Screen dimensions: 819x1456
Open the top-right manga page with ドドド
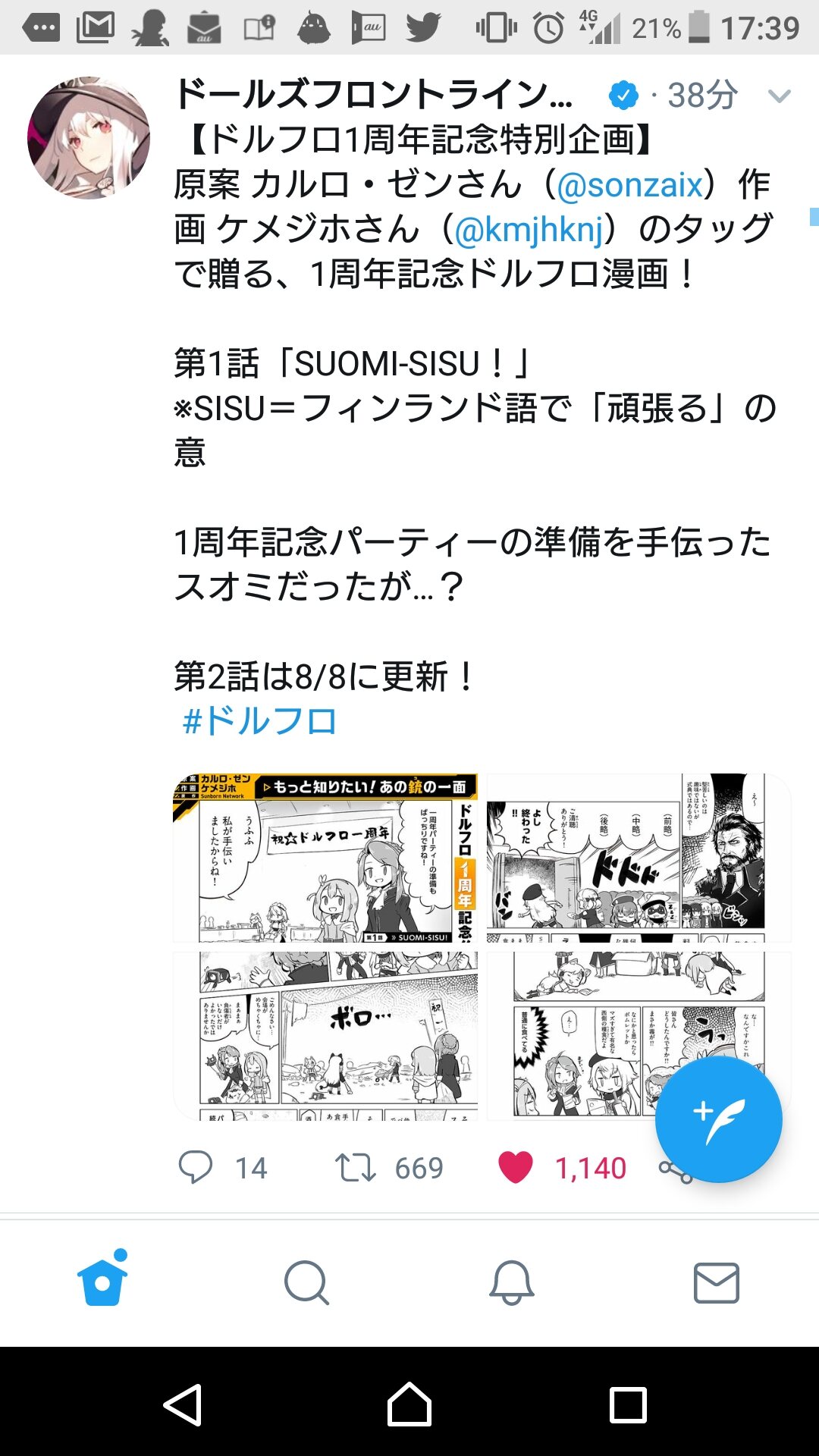coord(639,857)
